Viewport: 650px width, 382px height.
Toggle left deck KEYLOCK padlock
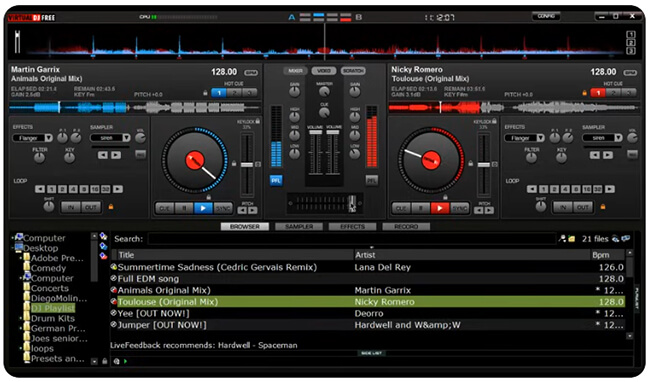pos(258,121)
